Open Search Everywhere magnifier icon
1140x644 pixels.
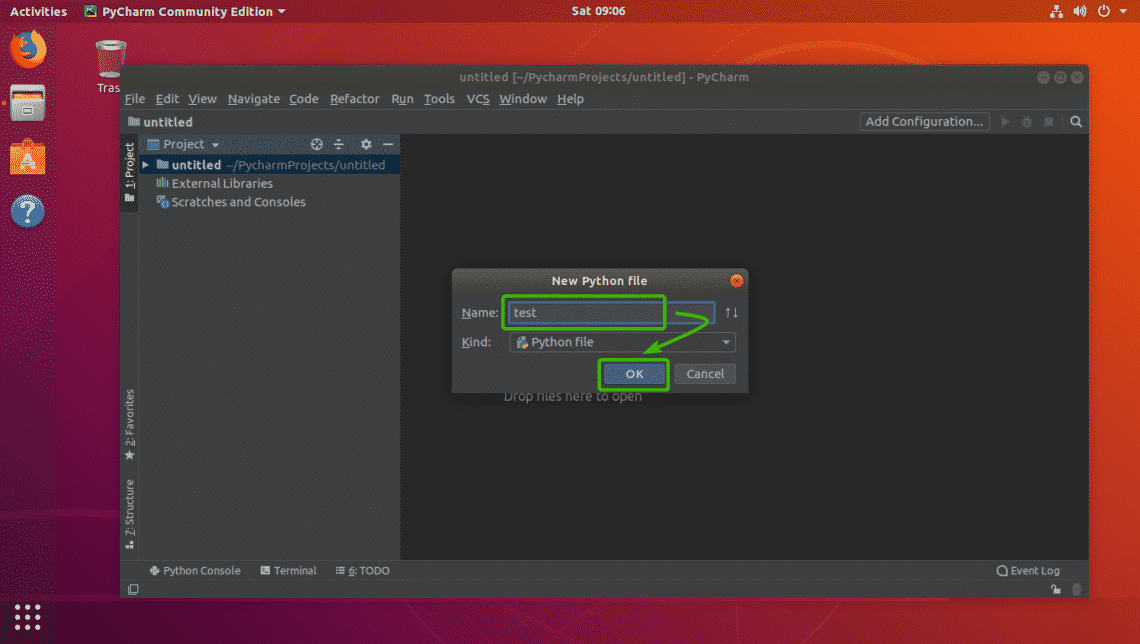(1076, 121)
